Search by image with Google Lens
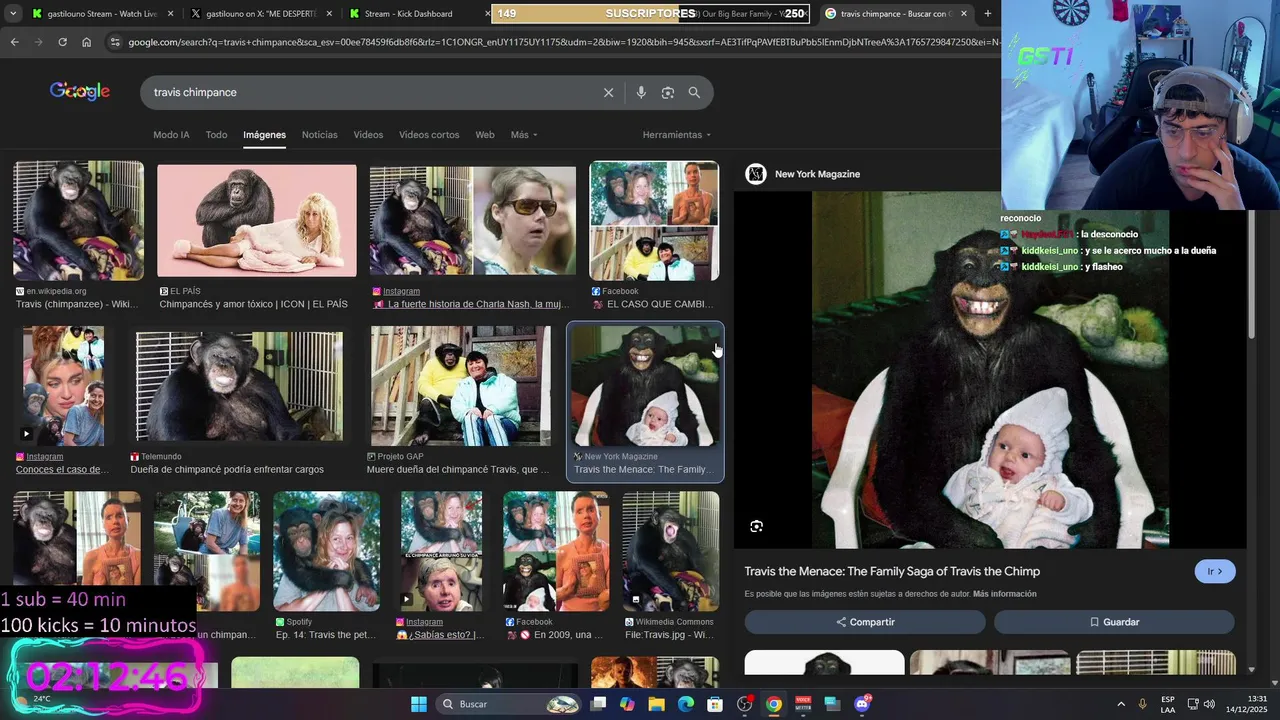 [667, 92]
